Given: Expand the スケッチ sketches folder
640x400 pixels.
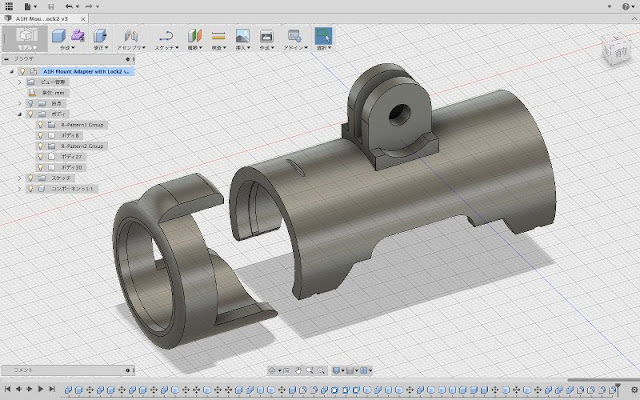Looking at the screenshot, I should point(20,178).
